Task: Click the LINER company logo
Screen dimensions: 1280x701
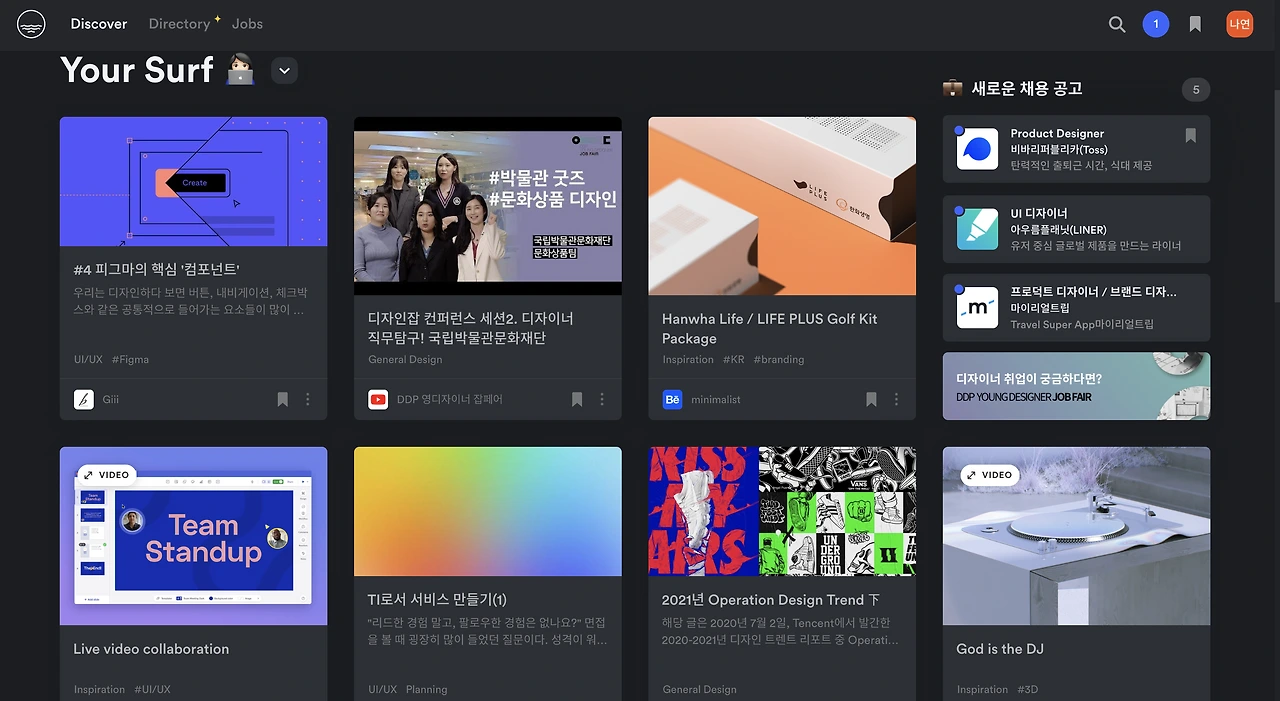Action: coord(977,229)
